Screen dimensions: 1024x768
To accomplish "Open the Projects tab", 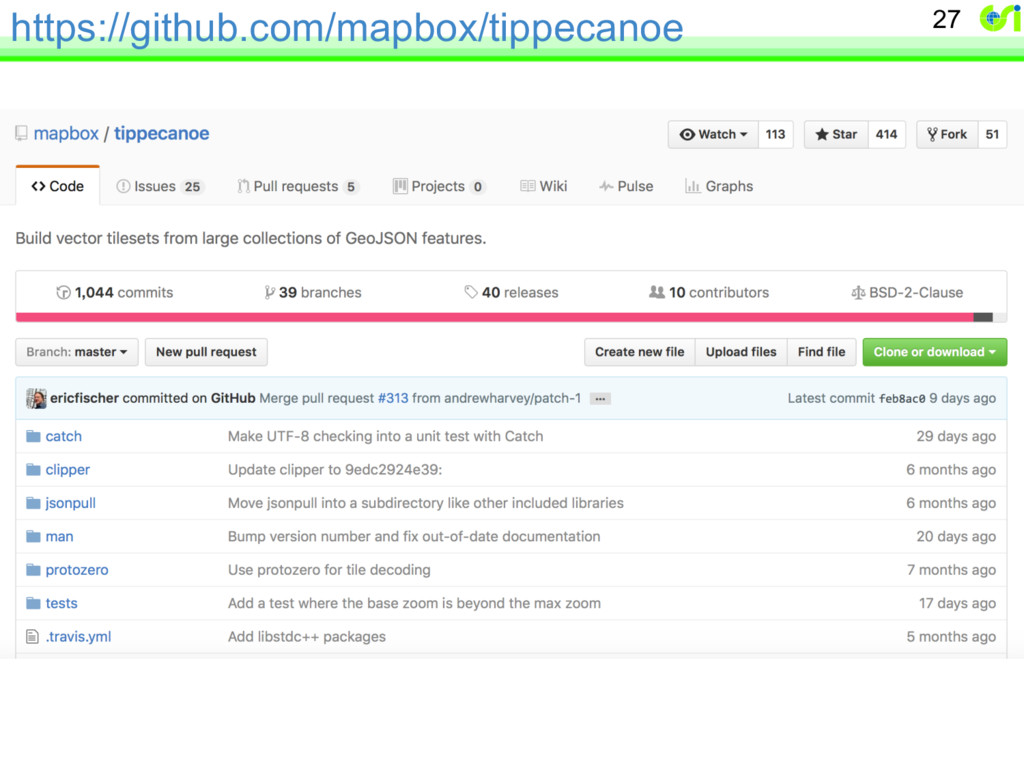I will pos(439,186).
